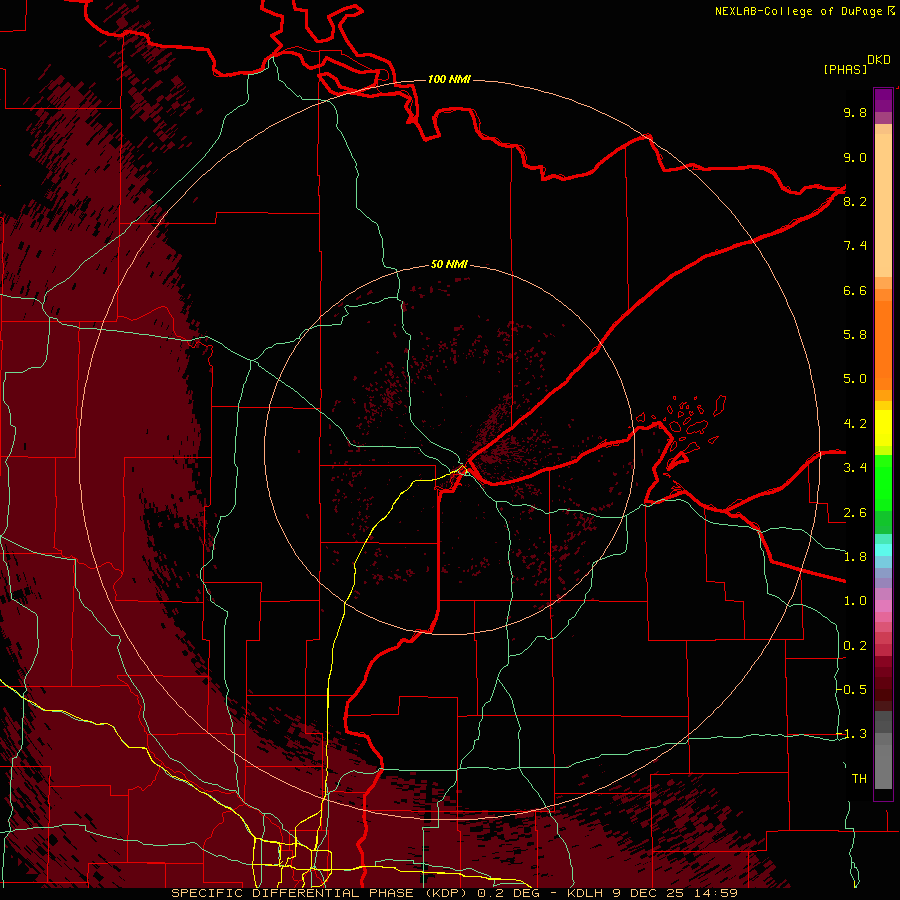Click the 9.0 scale value
The width and height of the screenshot is (900, 900).
point(855,158)
